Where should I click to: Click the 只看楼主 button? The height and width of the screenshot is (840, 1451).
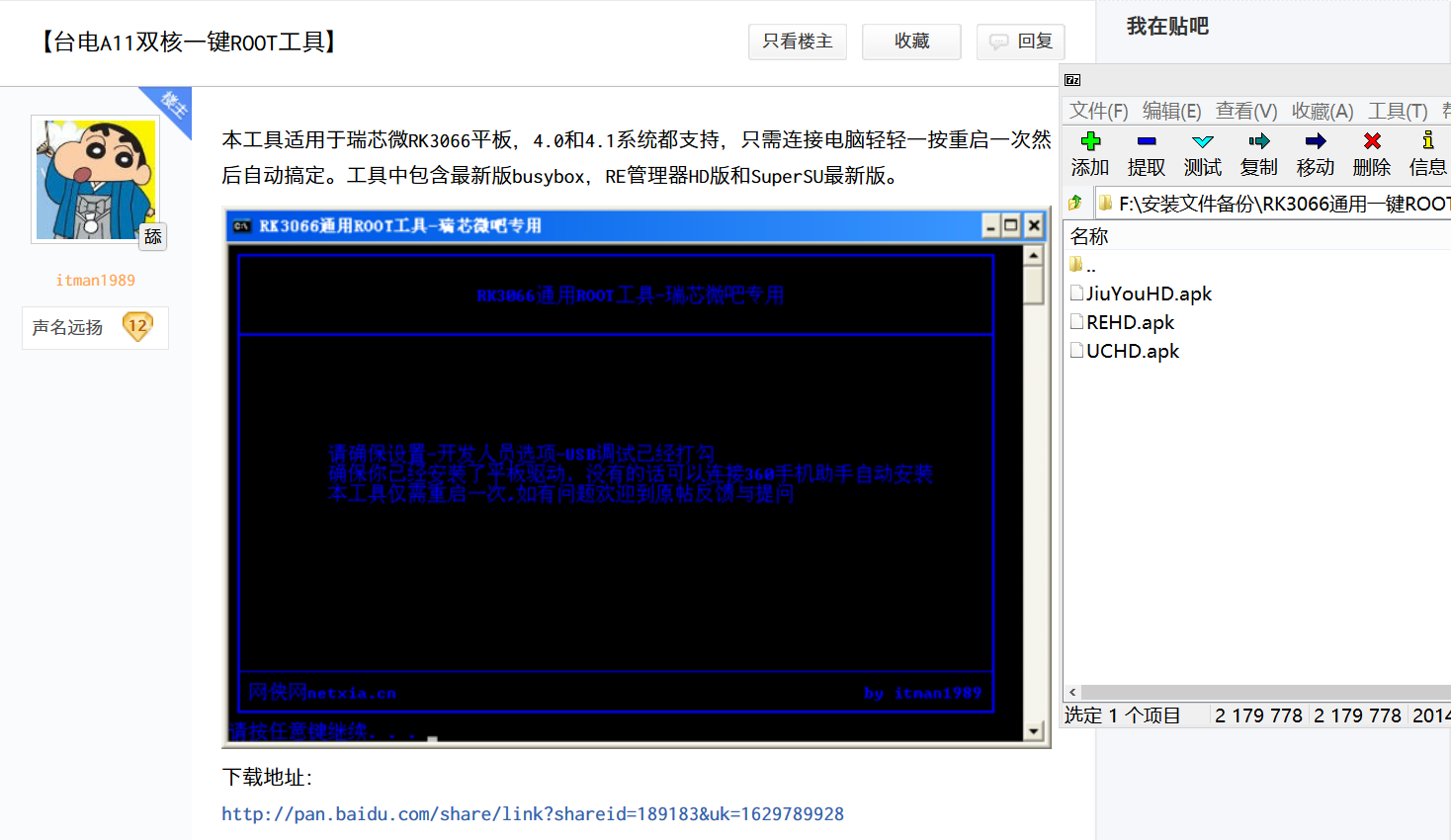click(798, 42)
